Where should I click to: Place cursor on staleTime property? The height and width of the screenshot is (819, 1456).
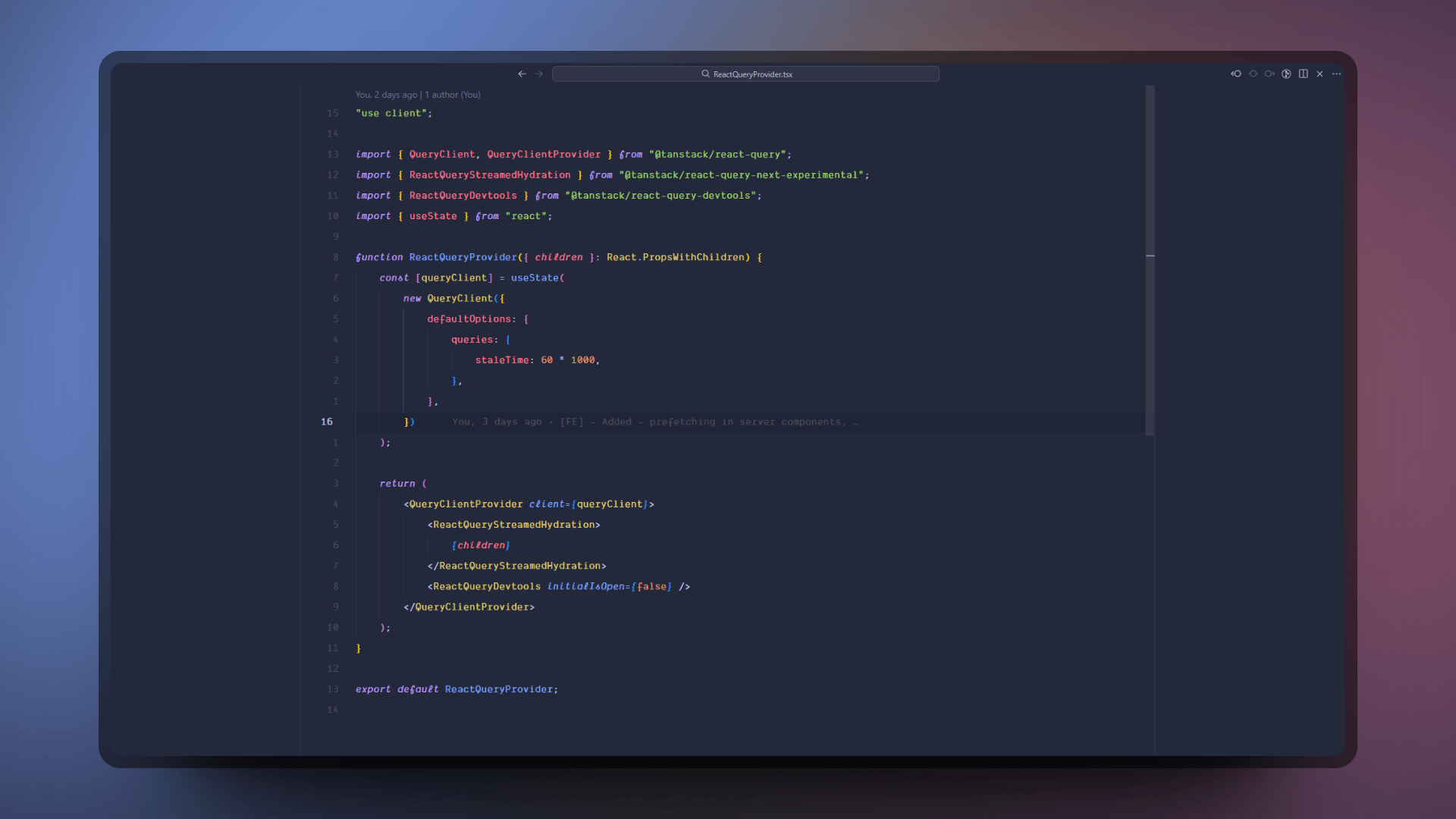[x=501, y=360]
